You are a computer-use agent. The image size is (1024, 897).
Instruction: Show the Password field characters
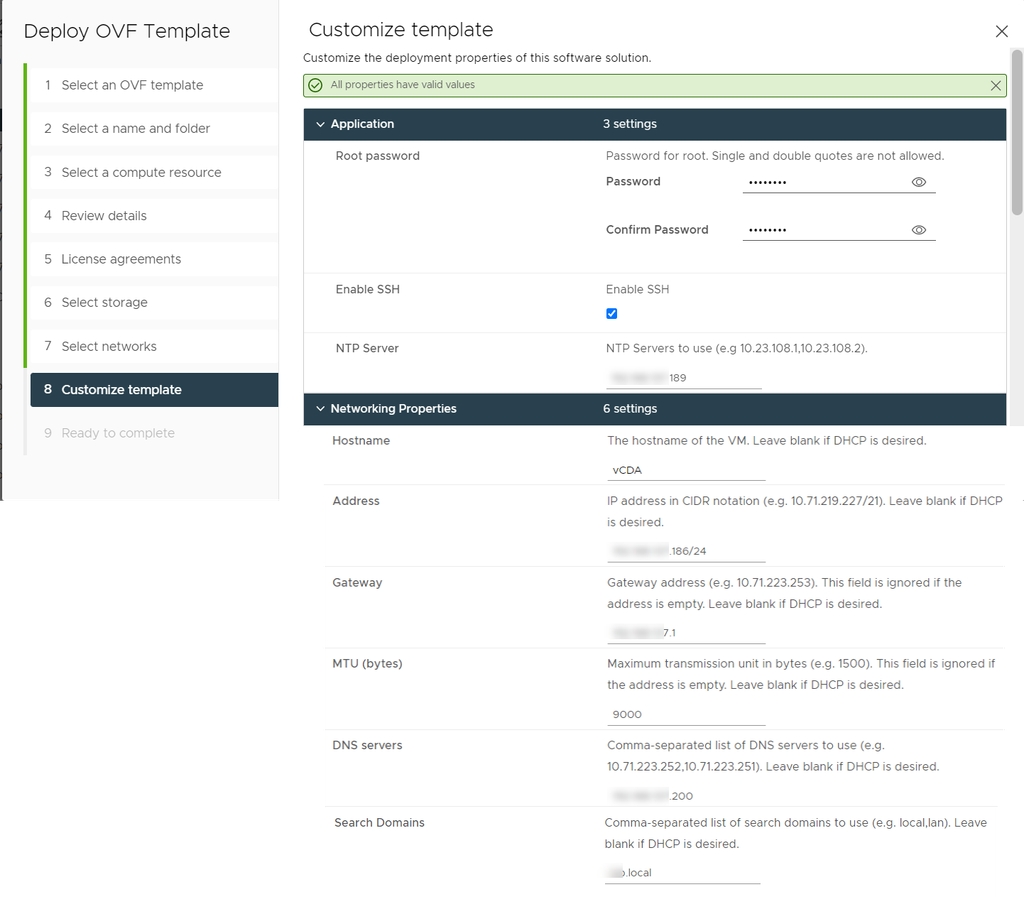point(918,182)
